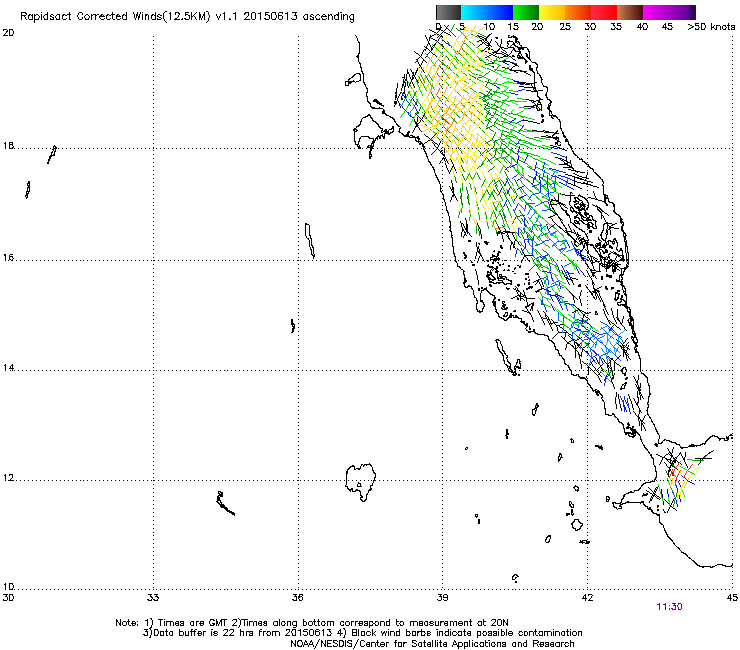Click the 'Note: 1) Times are GMT' footer line
The image size is (740, 650).
click(312, 623)
